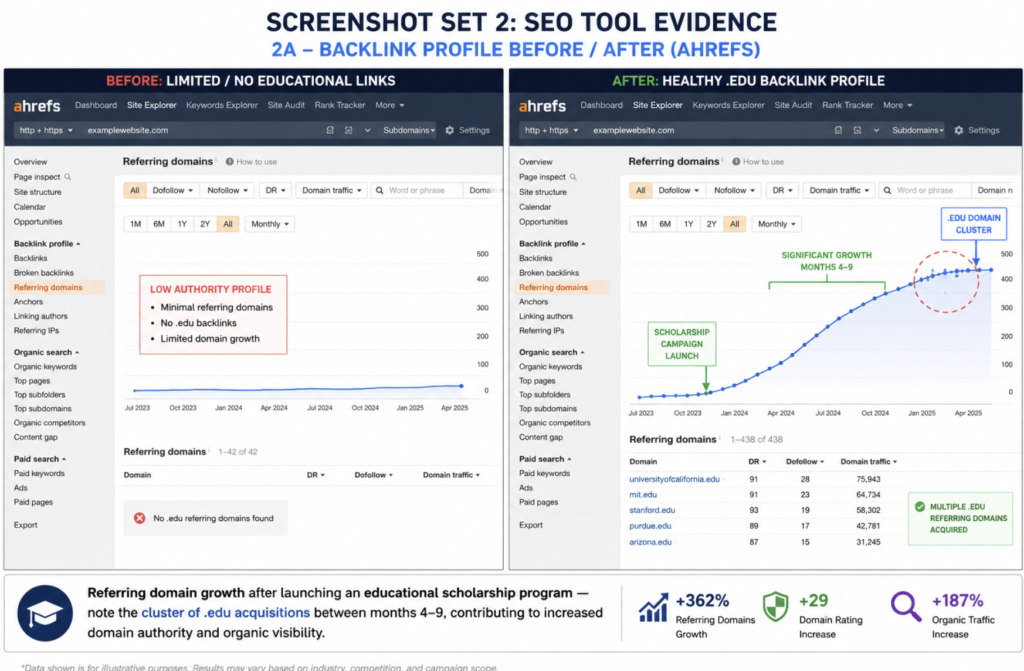Image resolution: width=1024 pixels, height=671 pixels.
Task: Click the ahrefs logo in the Before panel
Action: [37, 106]
